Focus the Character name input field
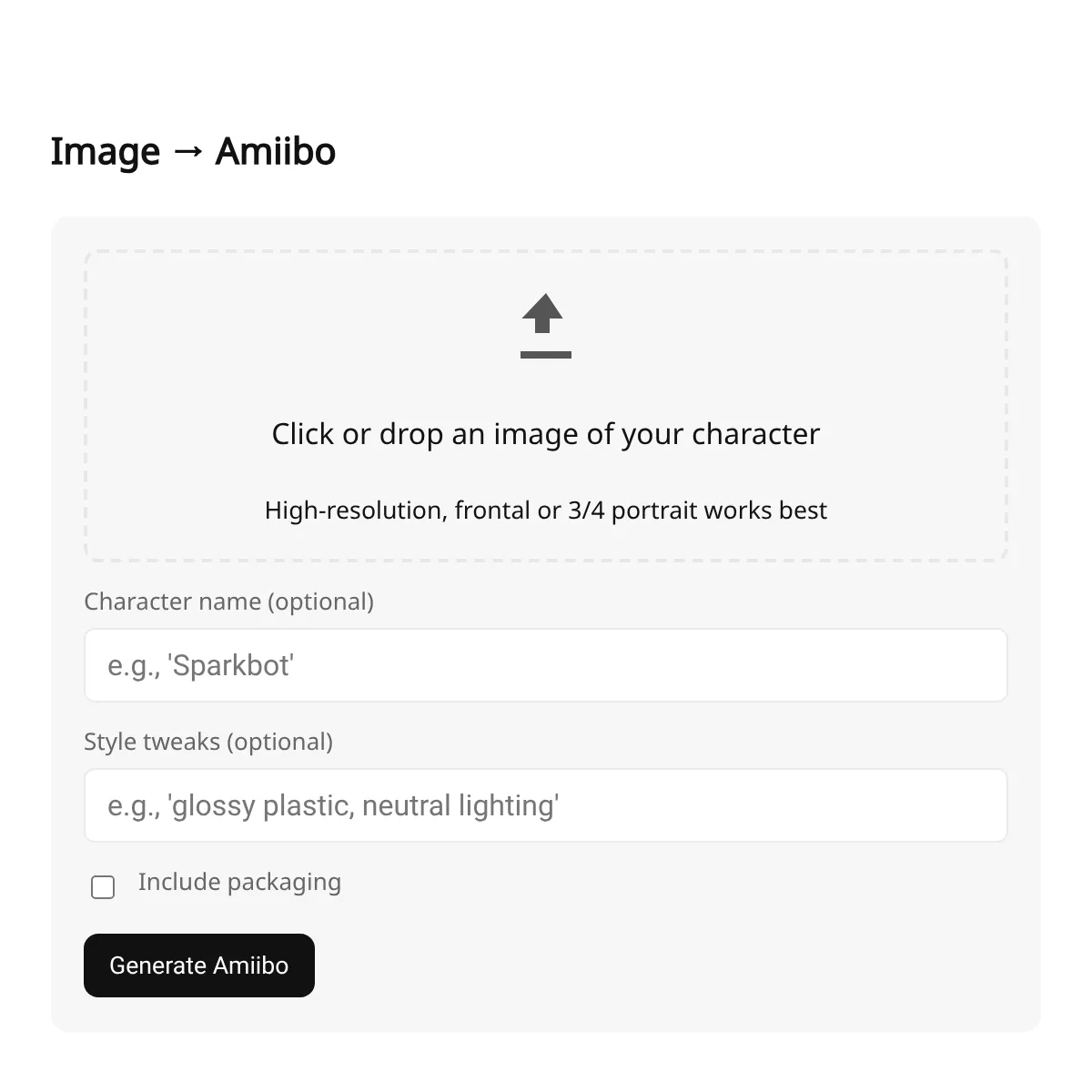Screen dimensions: 1092x1092 546,665
